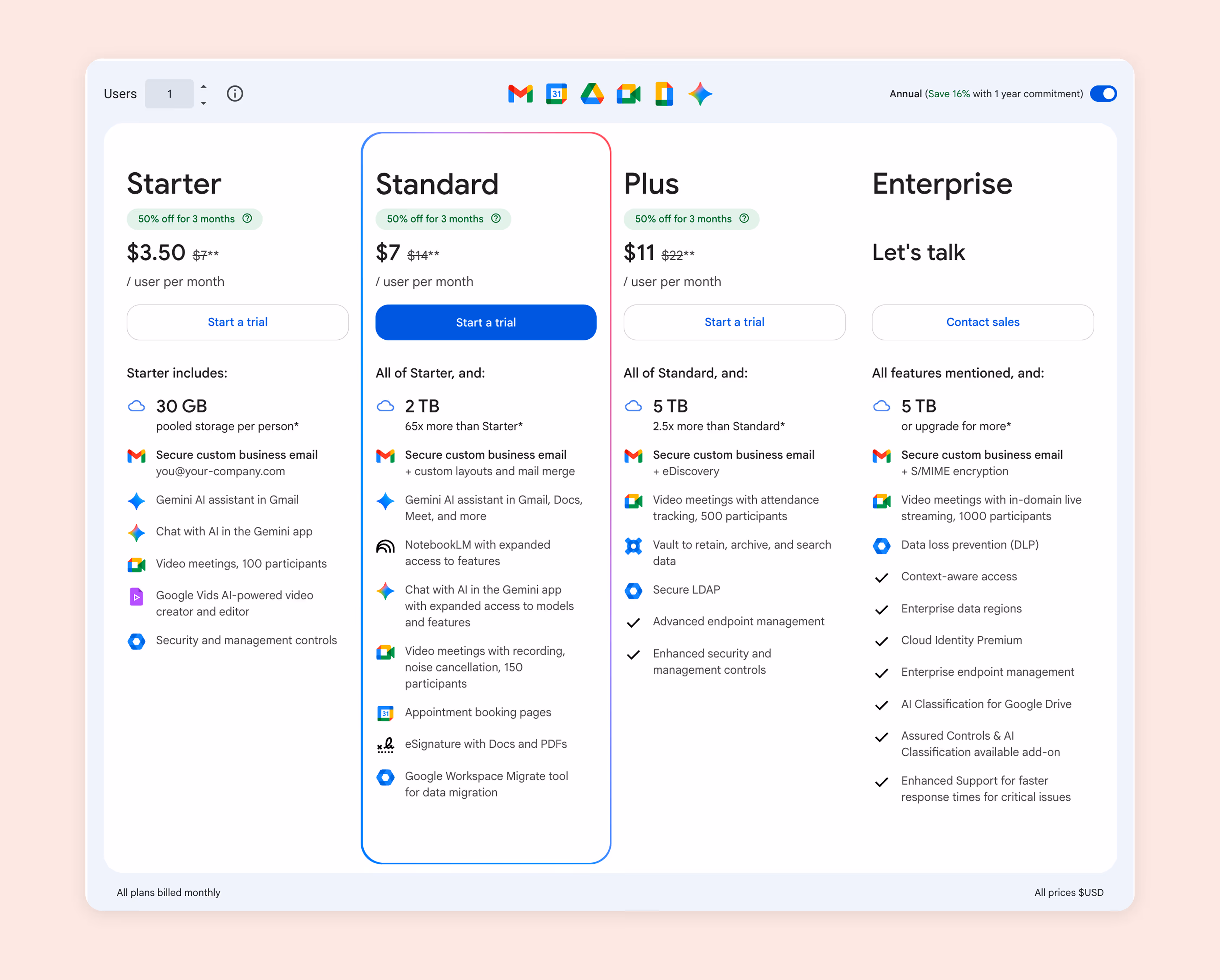Click 'Cloud Identity Premium' feature
This screenshot has height=980, width=1220.
click(x=961, y=641)
